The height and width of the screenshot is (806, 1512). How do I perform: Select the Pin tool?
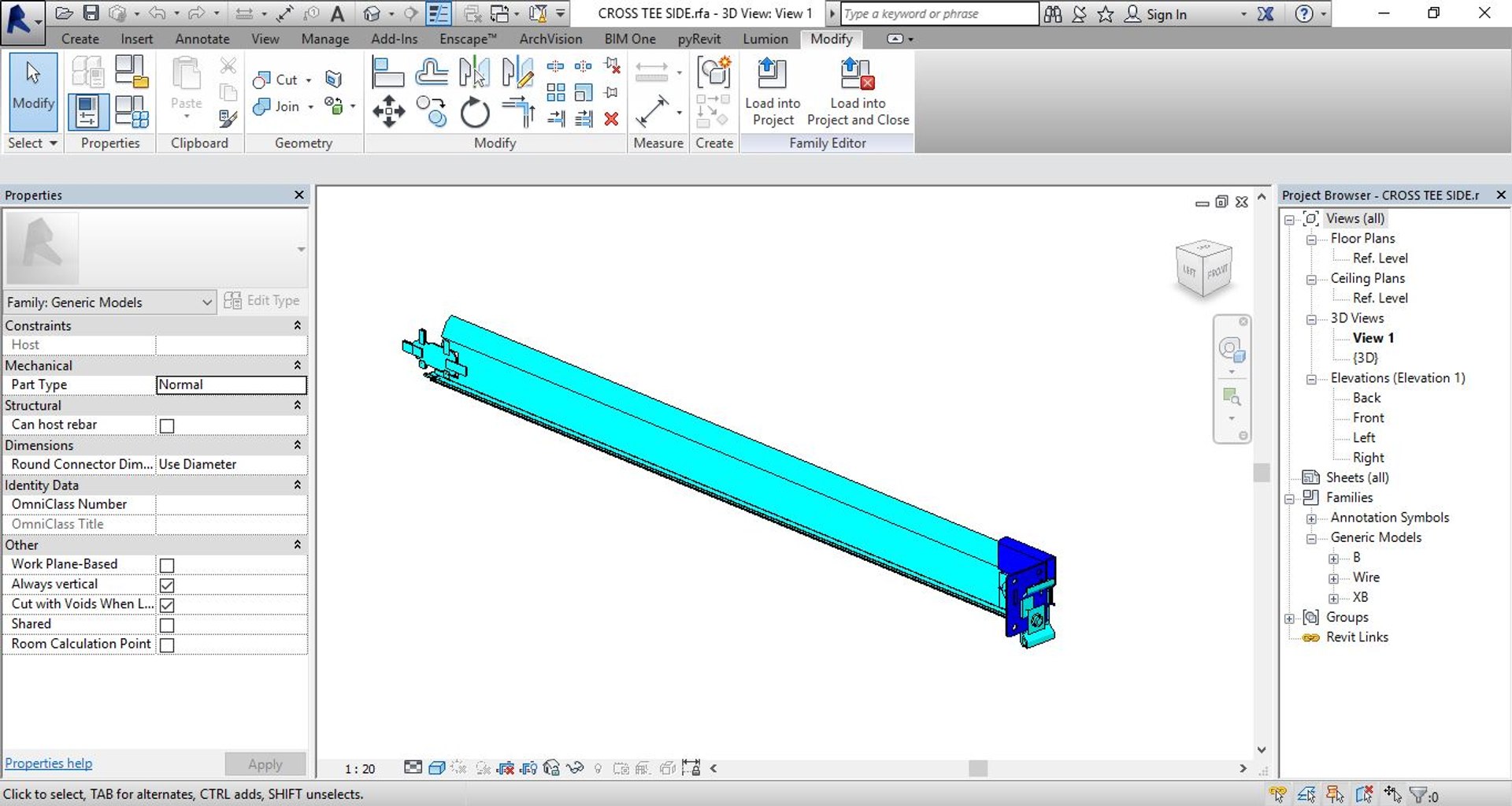(x=611, y=93)
